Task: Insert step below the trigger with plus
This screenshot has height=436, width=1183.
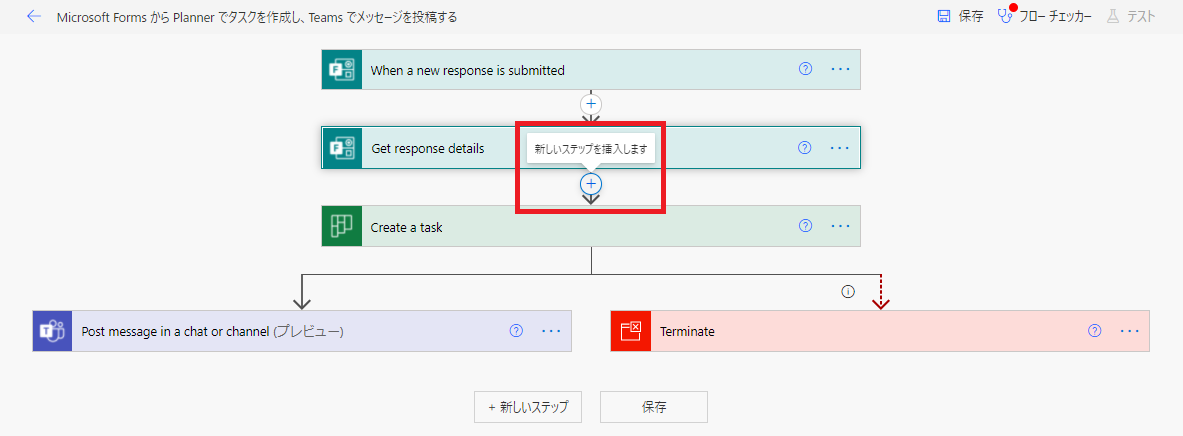Action: coord(592,104)
